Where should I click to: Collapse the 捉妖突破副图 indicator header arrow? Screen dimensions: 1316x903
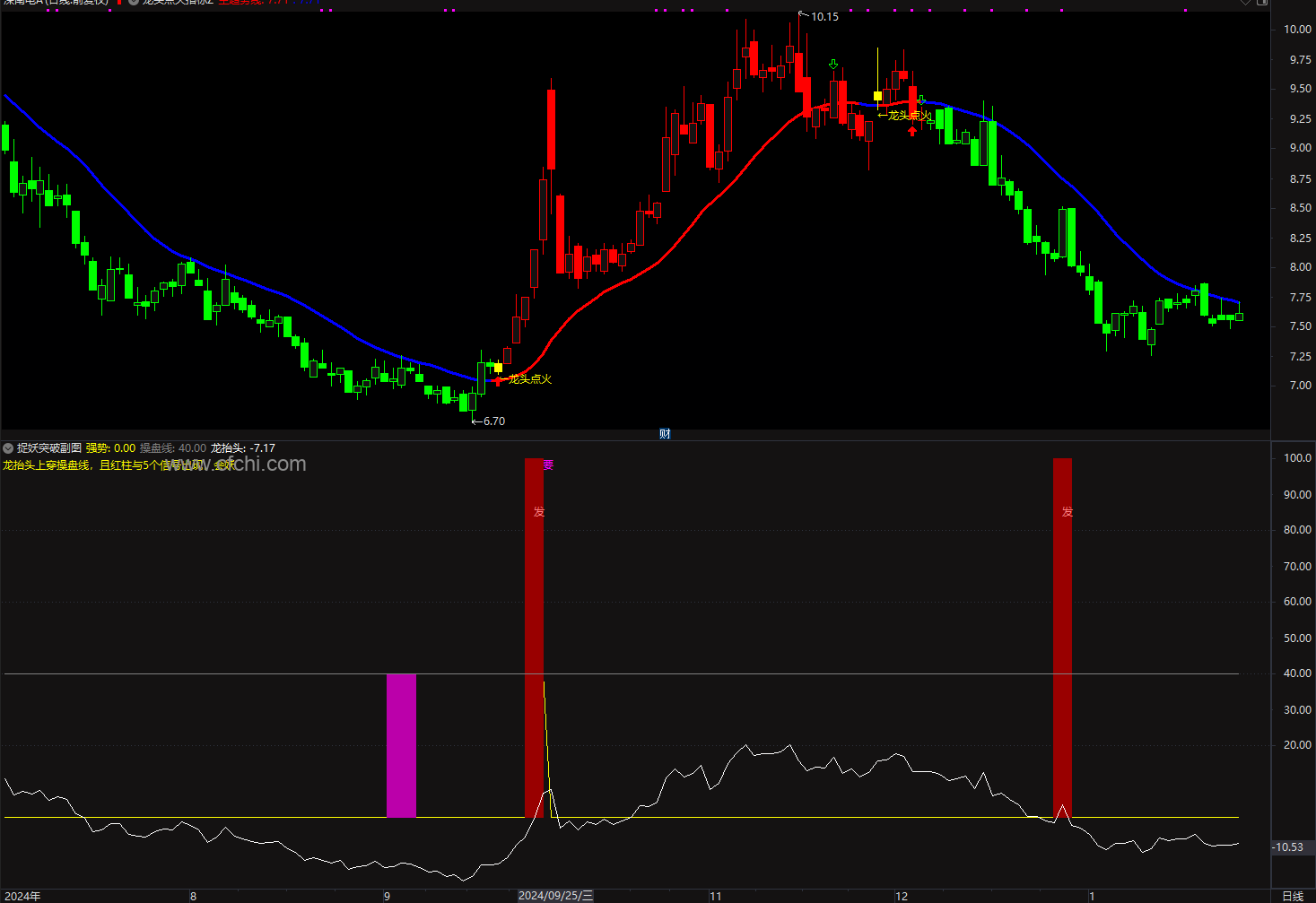click(8, 448)
